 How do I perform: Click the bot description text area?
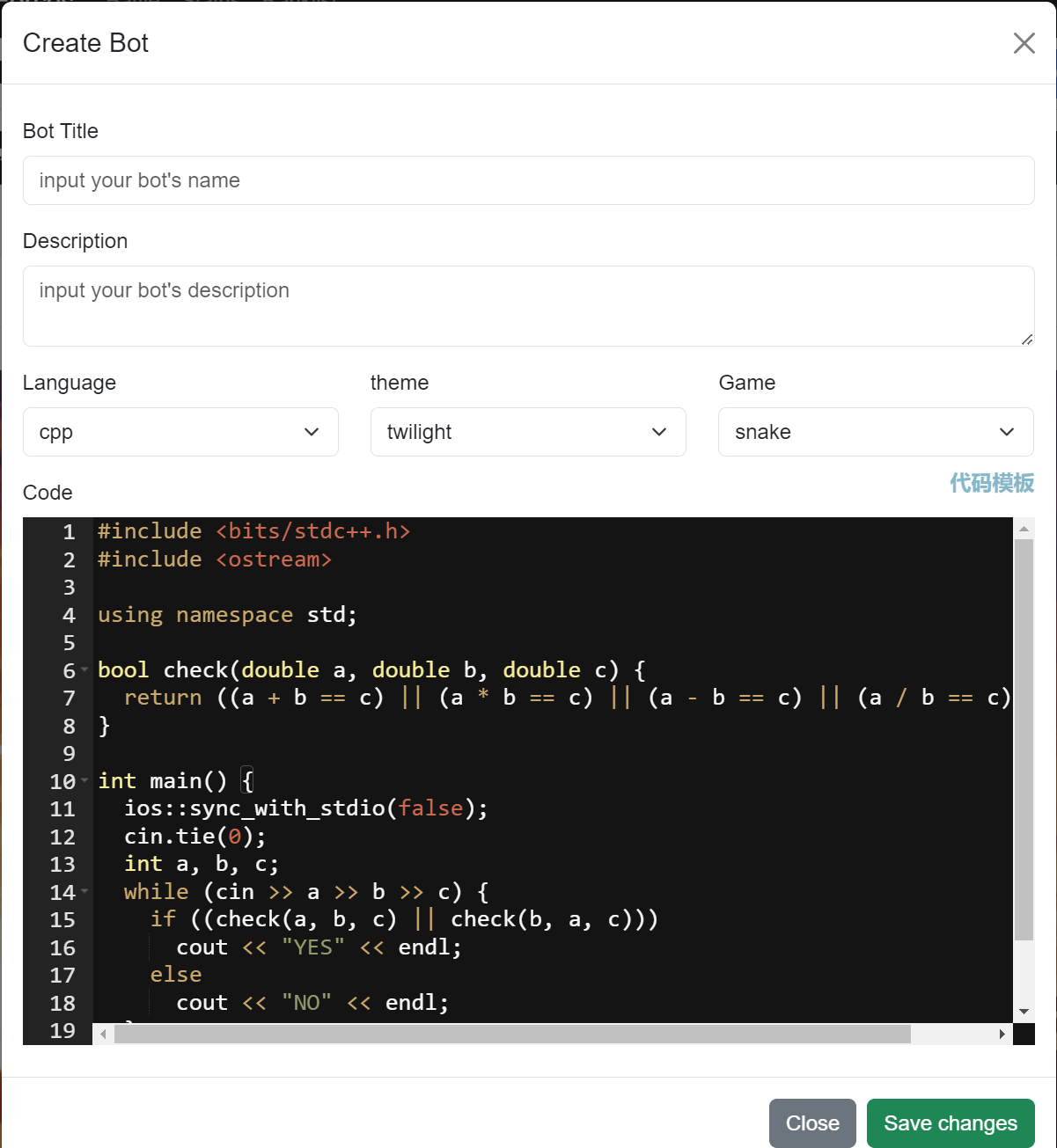[x=528, y=305]
